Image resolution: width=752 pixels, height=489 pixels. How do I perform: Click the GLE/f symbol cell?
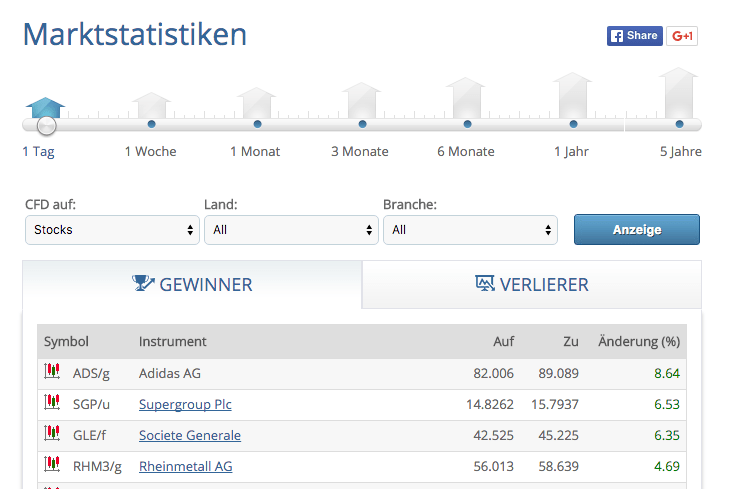[89, 435]
